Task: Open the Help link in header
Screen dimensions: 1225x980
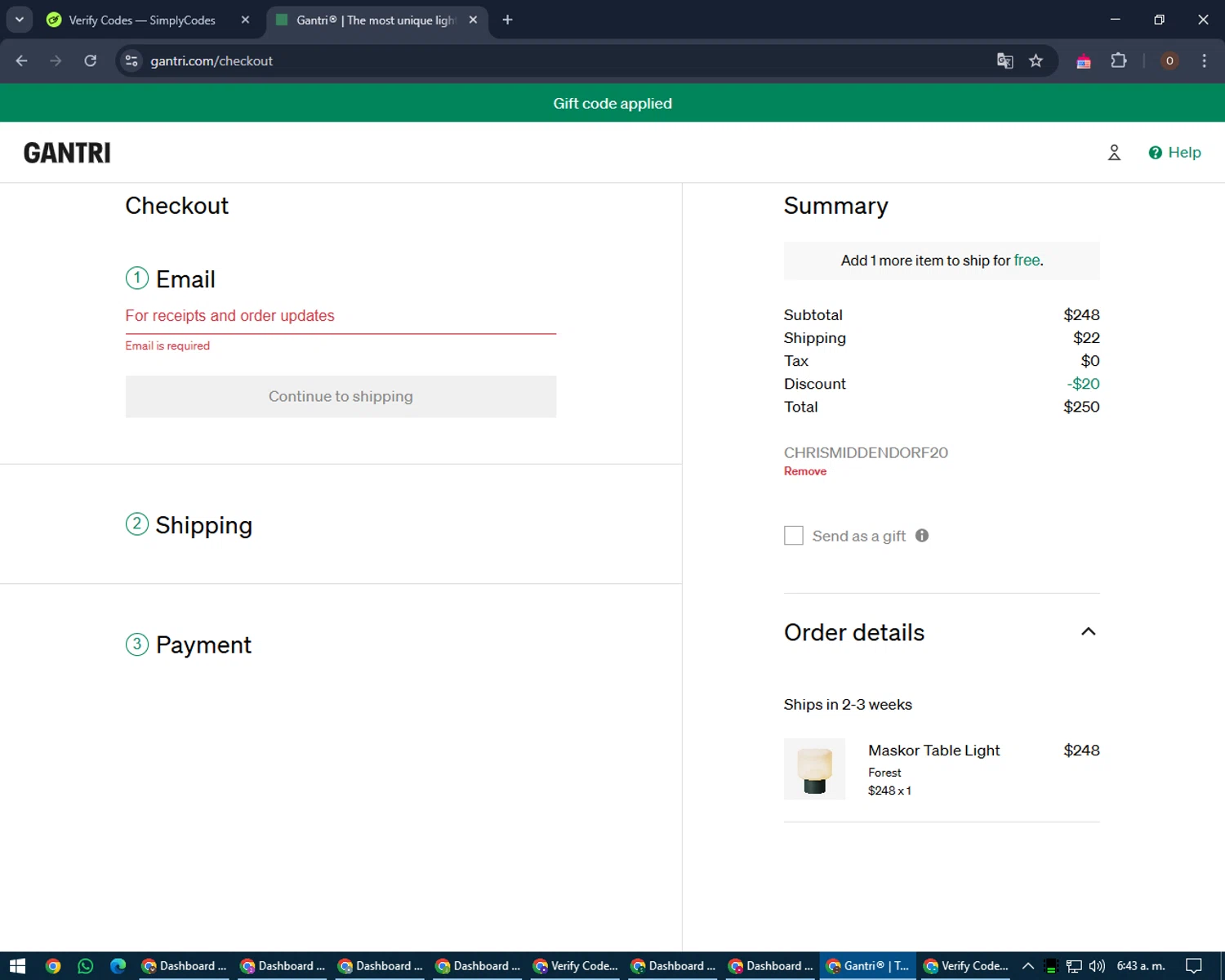Action: (x=1174, y=153)
